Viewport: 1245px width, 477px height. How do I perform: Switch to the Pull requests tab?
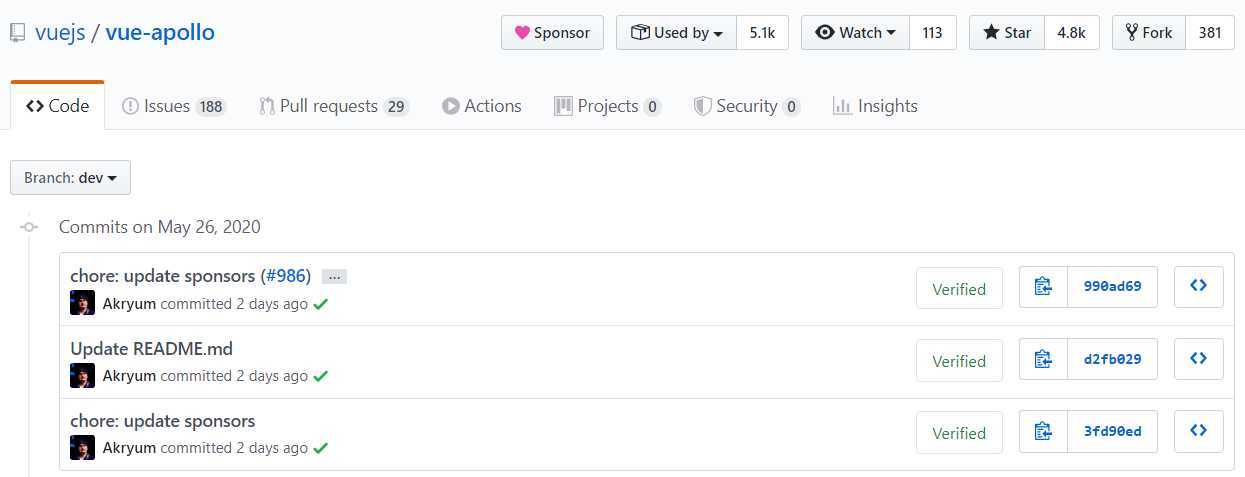(x=334, y=106)
